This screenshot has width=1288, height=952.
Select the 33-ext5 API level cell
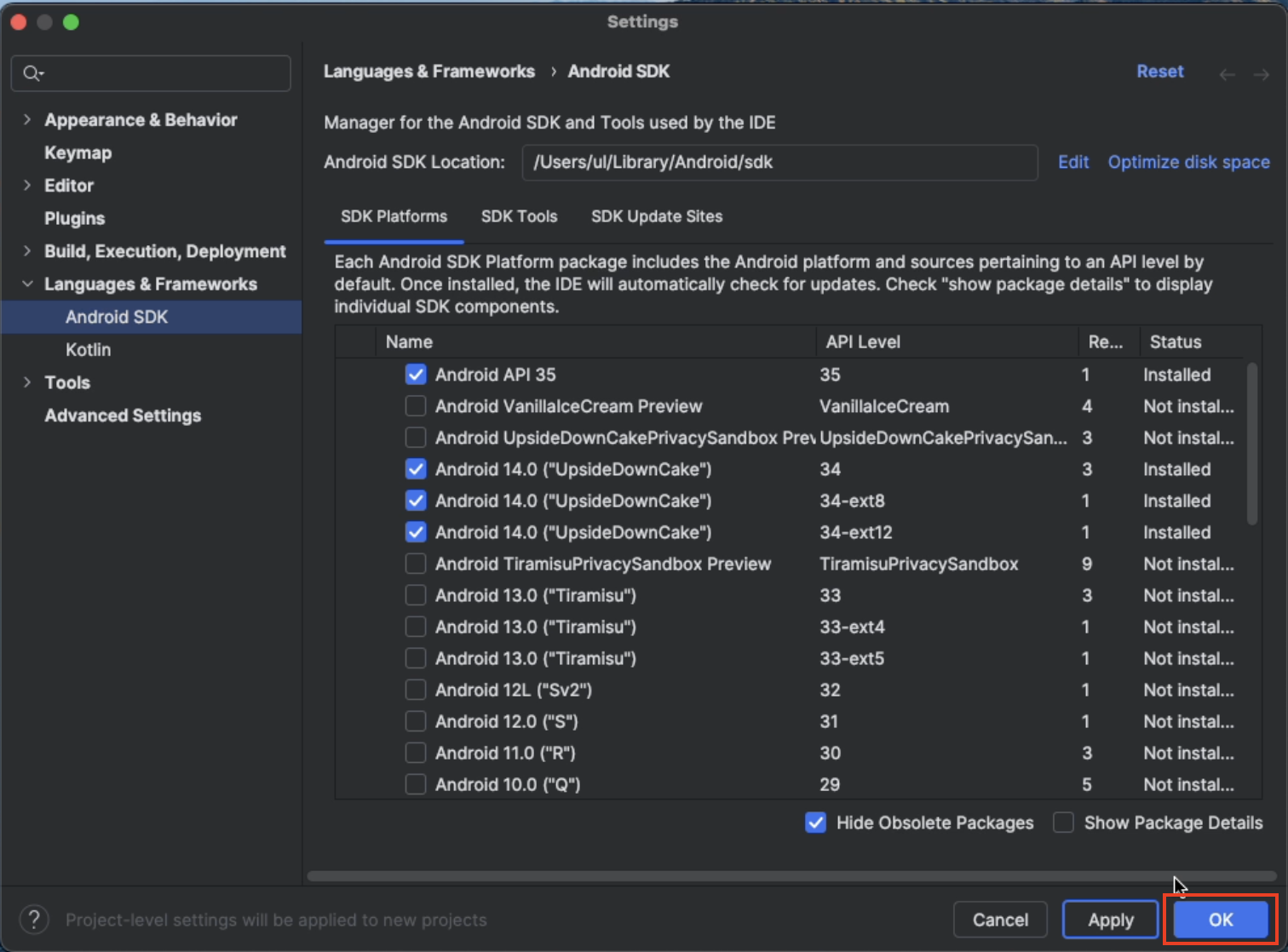click(x=852, y=658)
